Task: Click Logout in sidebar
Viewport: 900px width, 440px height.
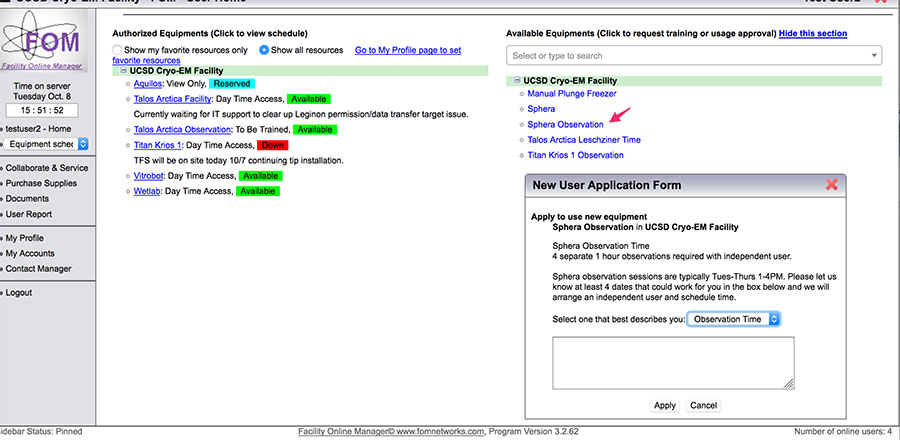Action: 18,293
